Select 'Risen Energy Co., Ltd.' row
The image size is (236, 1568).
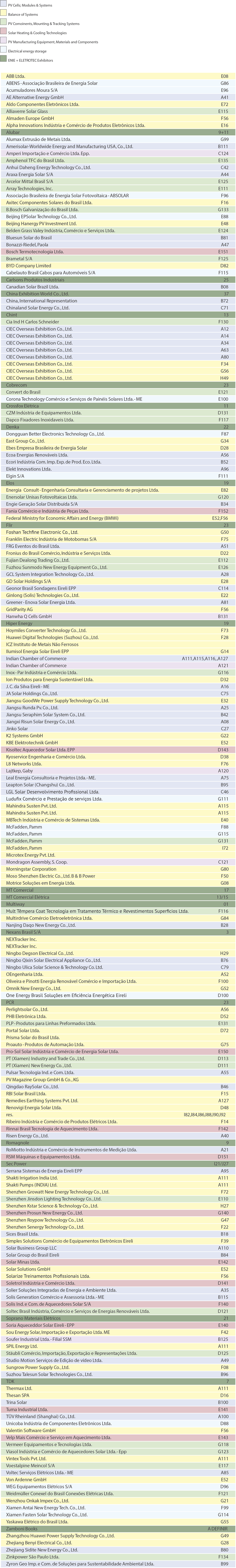118,1135
